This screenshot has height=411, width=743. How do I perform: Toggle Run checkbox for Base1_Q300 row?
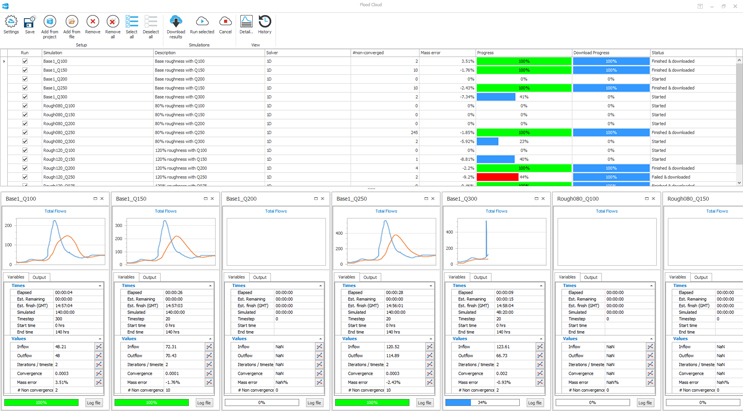point(25,97)
